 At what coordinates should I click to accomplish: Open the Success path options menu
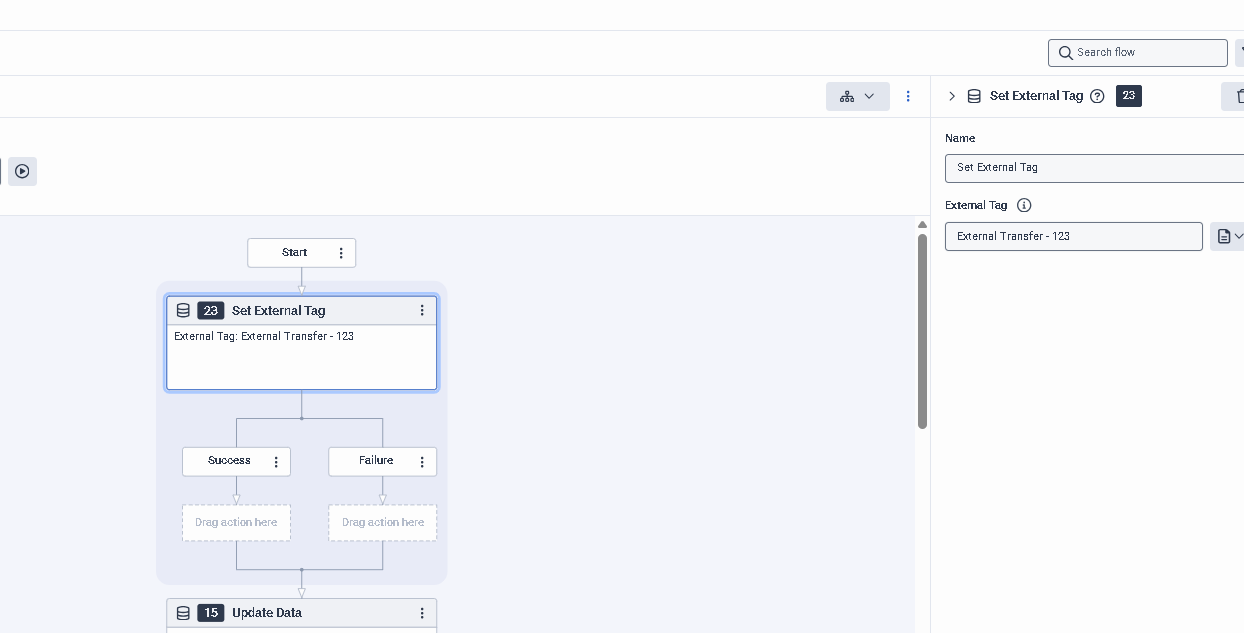coord(276,462)
